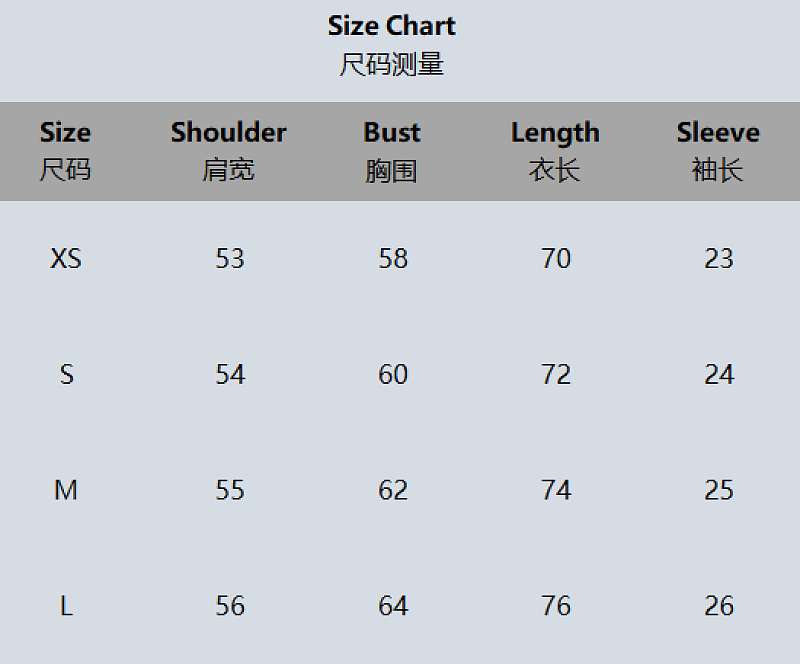The image size is (800, 664).
Task: Click the Size Chart title text
Action: coord(391,26)
